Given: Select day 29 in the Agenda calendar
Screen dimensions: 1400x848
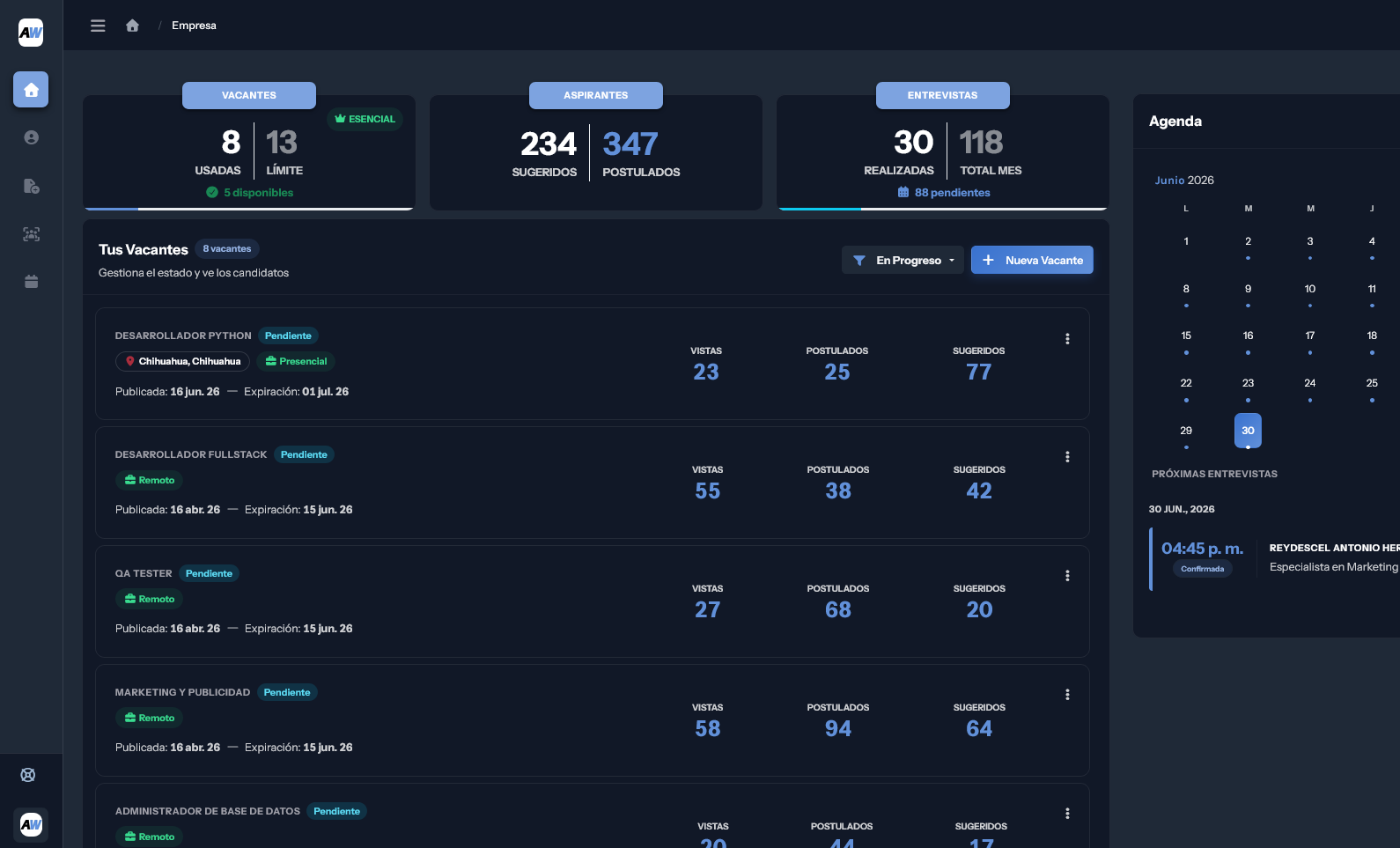Looking at the screenshot, I should click(1186, 431).
